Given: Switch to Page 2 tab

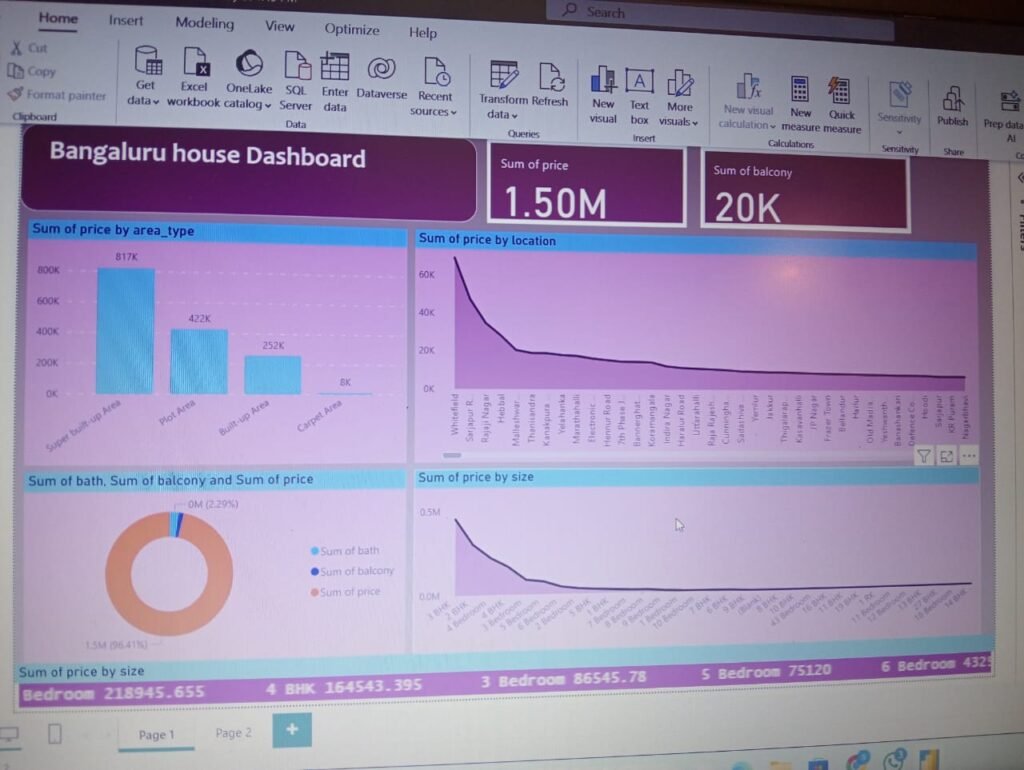Looking at the screenshot, I should pos(233,733).
